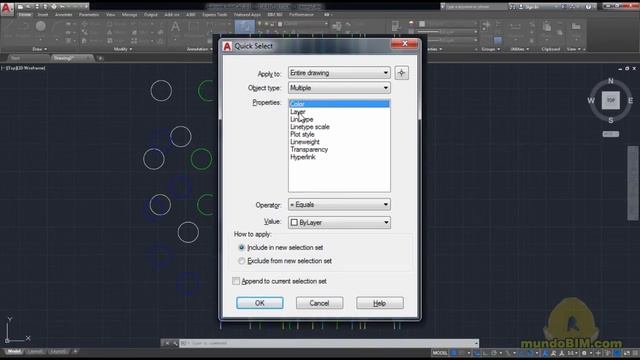The width and height of the screenshot is (640, 360).
Task: Click the Select objects pick button
Action: [x=402, y=73]
